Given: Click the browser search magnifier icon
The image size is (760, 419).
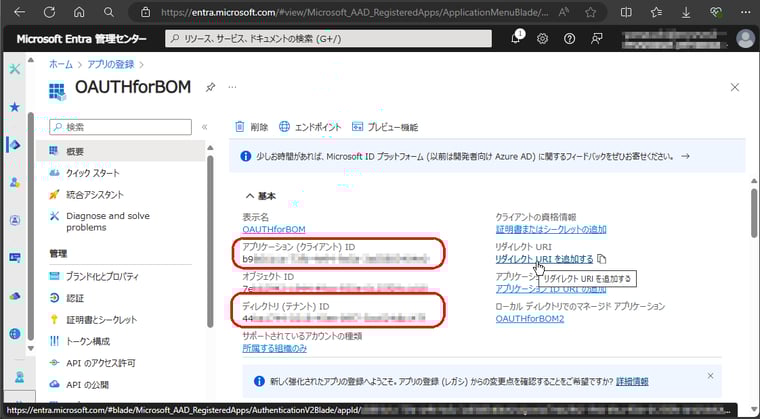Looking at the screenshot, I should coord(109,13).
